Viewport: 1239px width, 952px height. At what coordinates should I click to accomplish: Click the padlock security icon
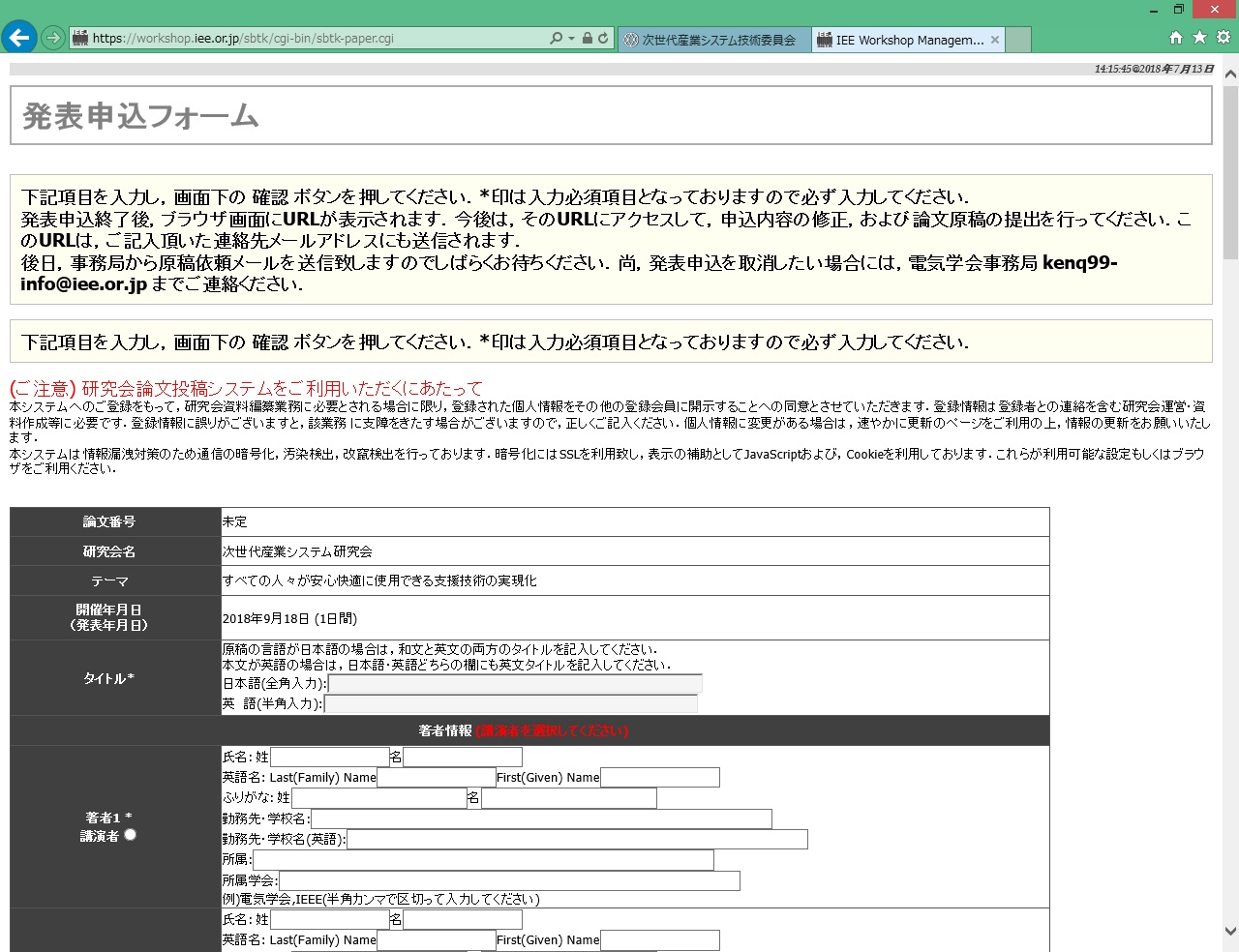point(587,39)
